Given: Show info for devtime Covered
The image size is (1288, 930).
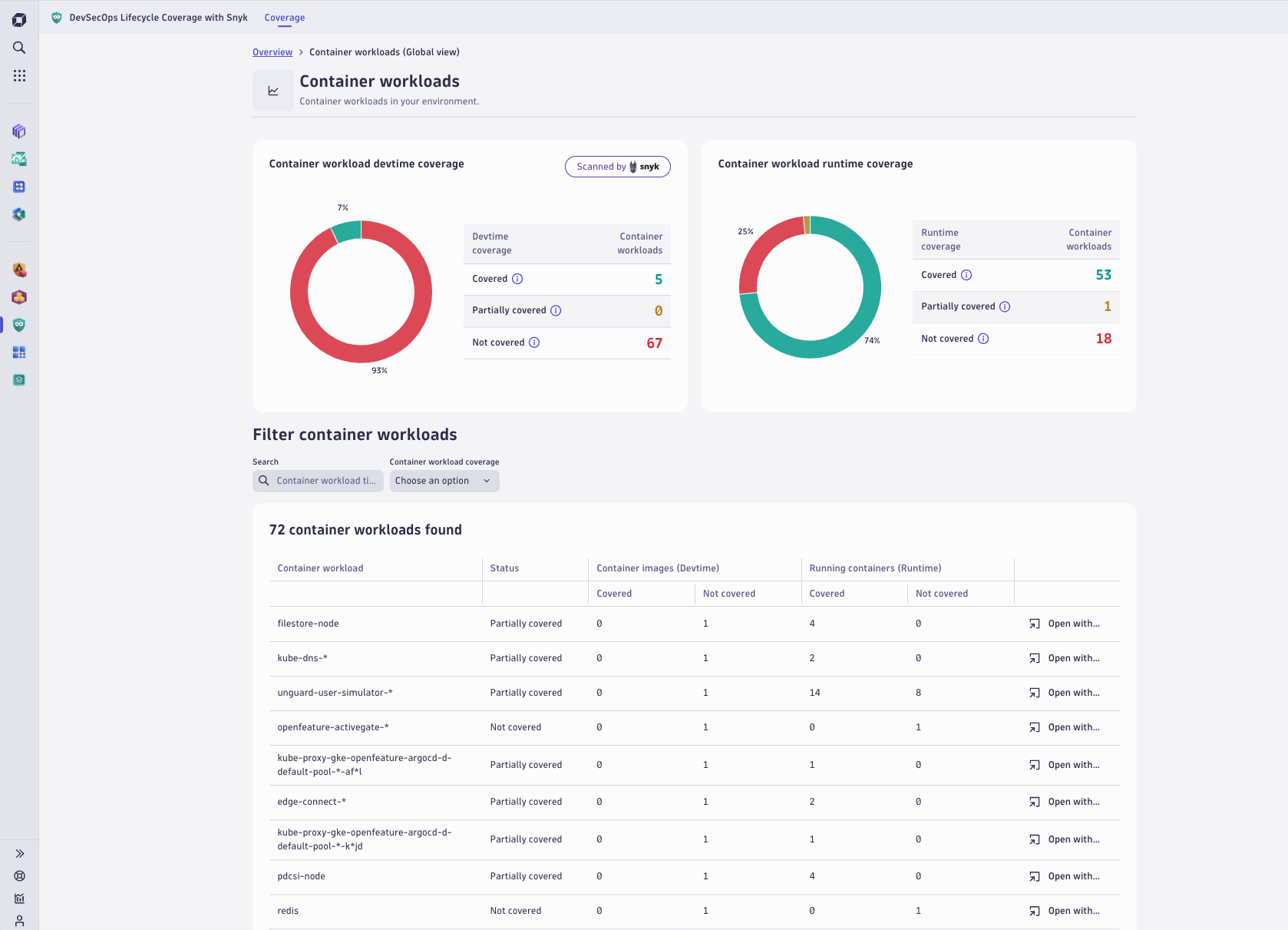Looking at the screenshot, I should [x=517, y=279].
